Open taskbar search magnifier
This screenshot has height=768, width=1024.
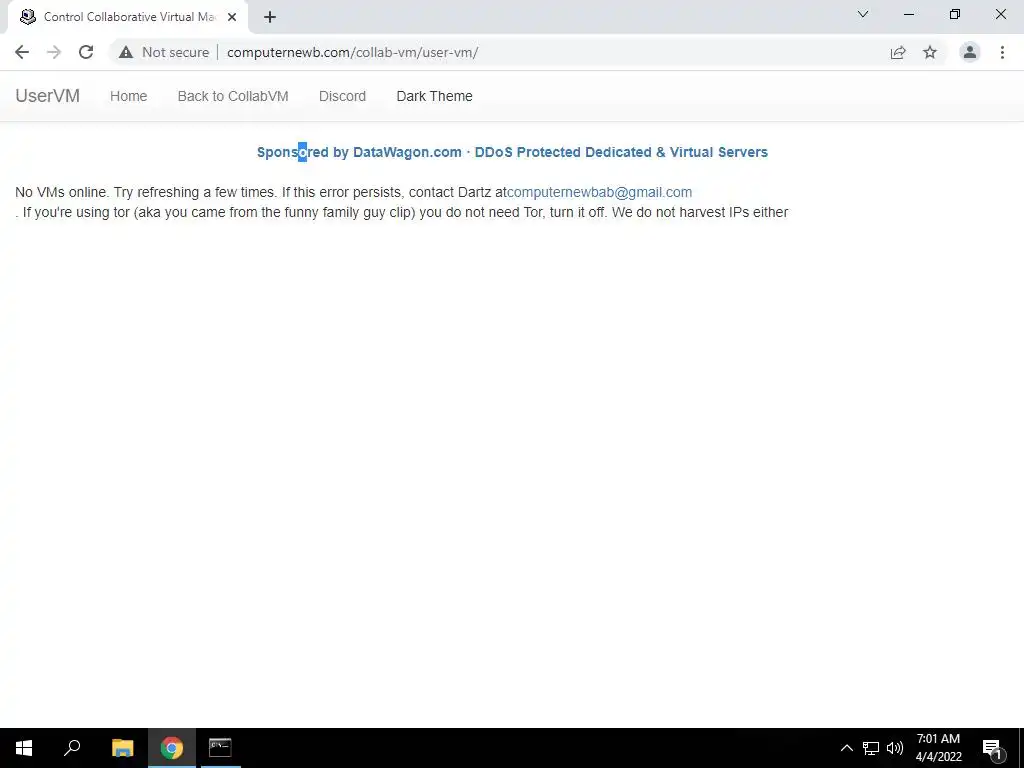pyautogui.click(x=72, y=748)
